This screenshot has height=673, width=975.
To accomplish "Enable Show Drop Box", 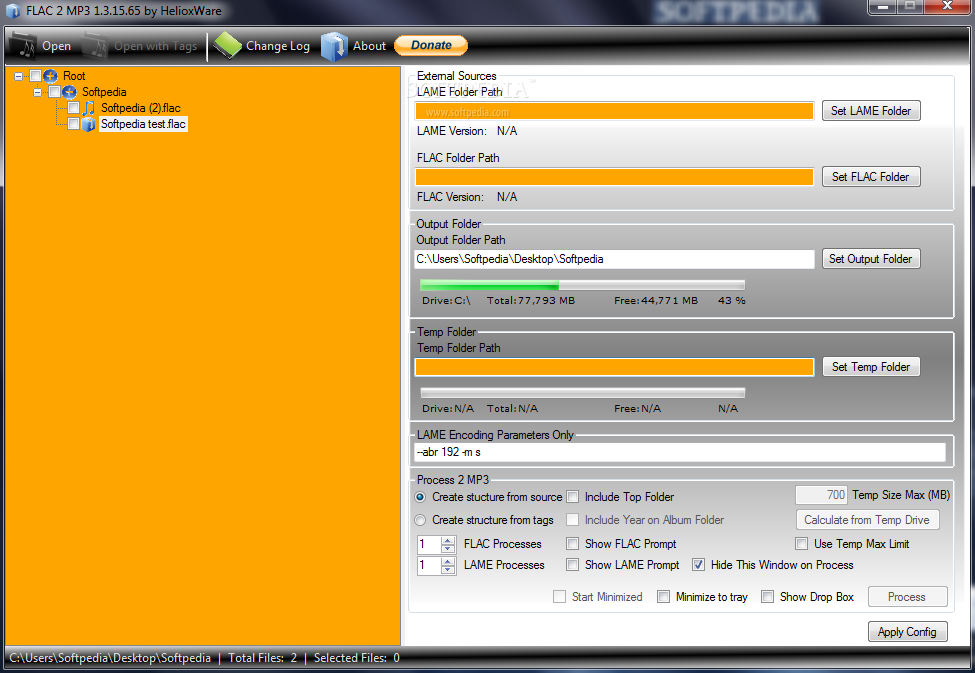I will point(768,597).
